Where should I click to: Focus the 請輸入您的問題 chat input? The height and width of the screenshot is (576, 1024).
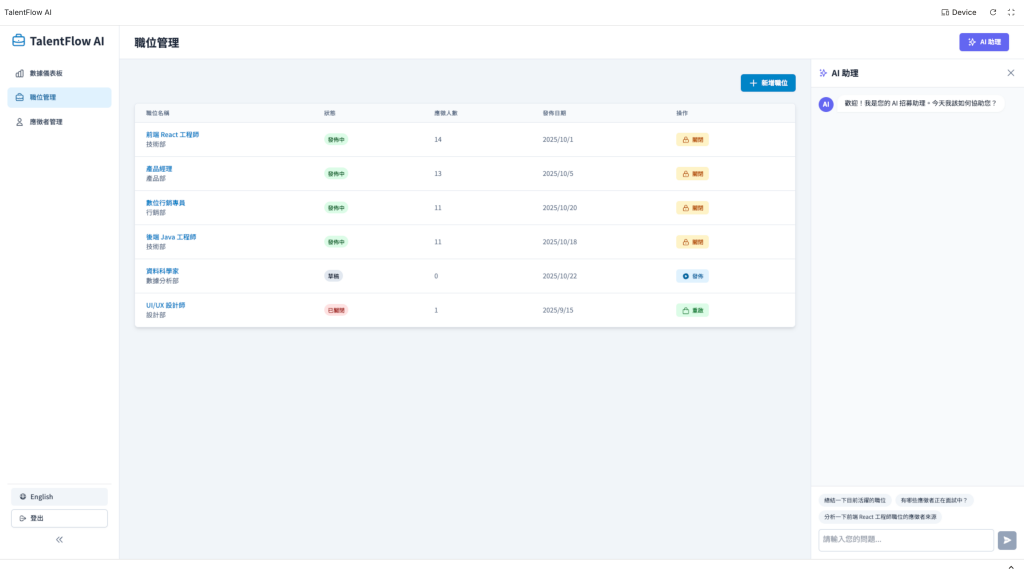coord(906,539)
